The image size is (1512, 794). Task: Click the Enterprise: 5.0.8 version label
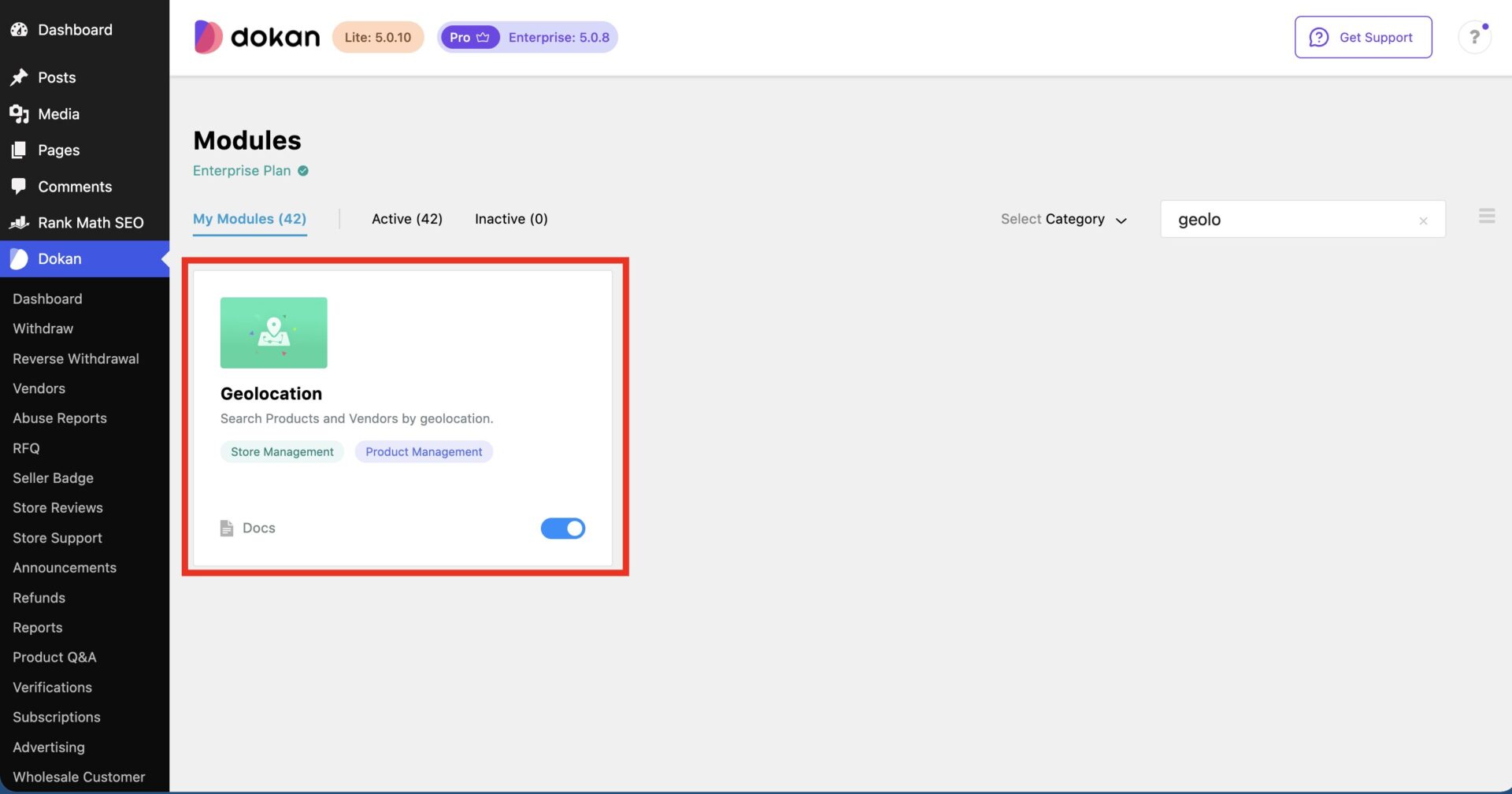click(559, 37)
